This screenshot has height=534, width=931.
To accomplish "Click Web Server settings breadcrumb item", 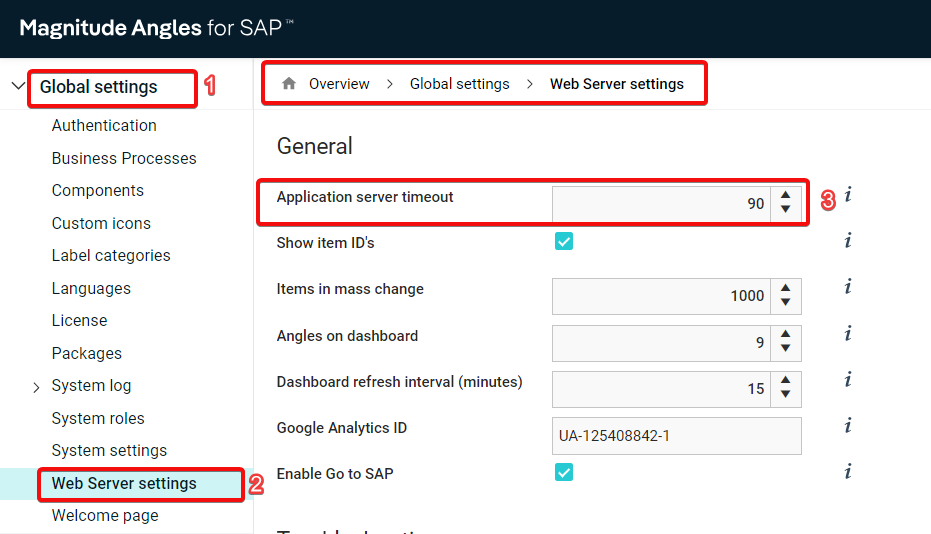I will (x=616, y=84).
